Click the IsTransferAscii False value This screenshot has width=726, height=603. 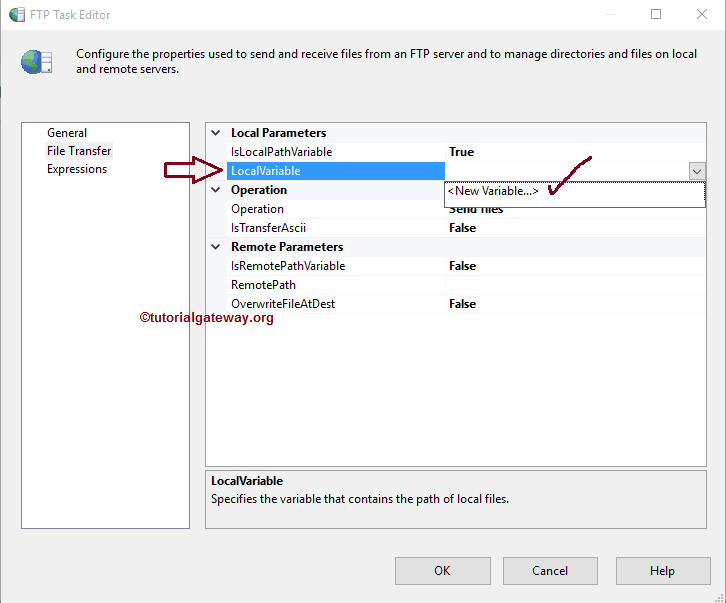coord(462,228)
